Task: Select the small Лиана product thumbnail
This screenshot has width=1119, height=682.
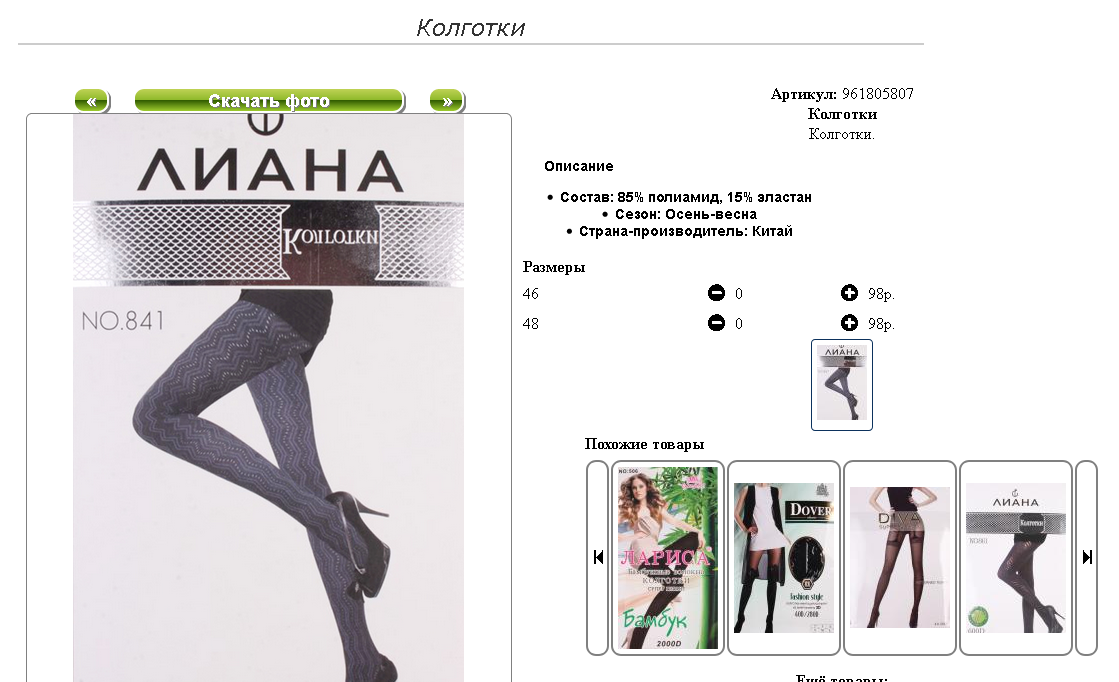Action: point(842,385)
